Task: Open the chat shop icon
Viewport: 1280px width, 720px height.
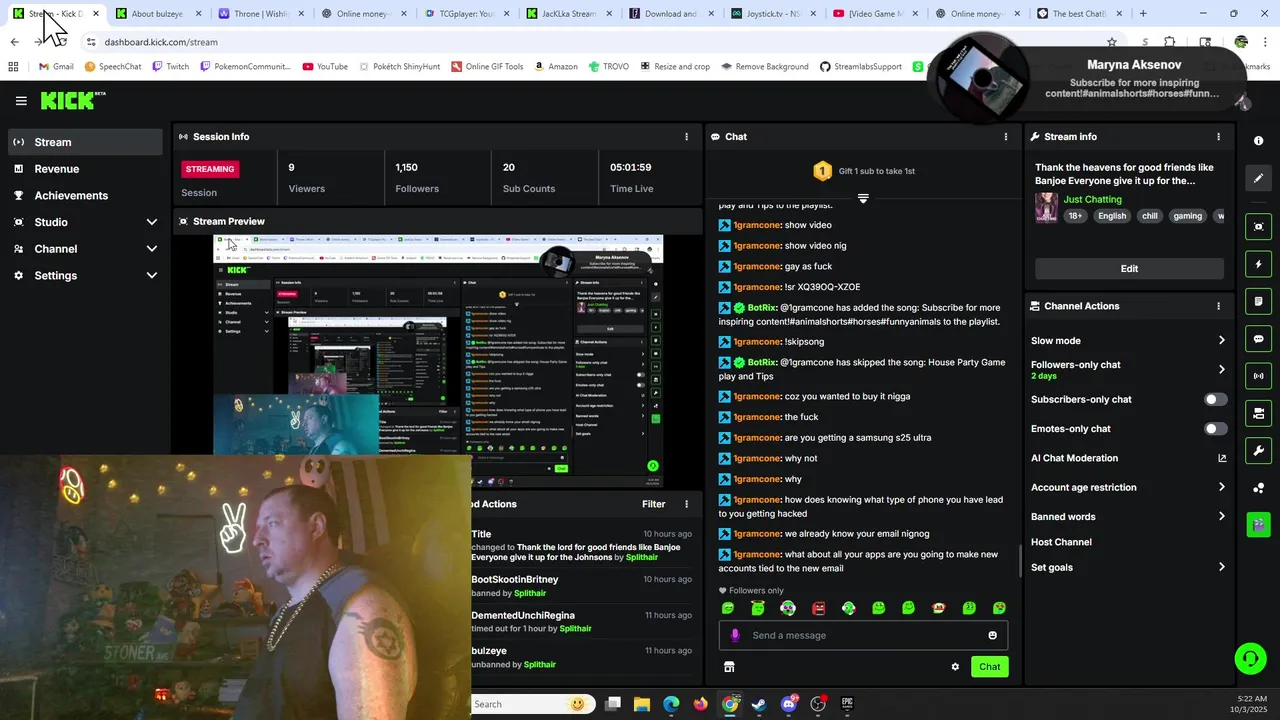Action: [729, 667]
